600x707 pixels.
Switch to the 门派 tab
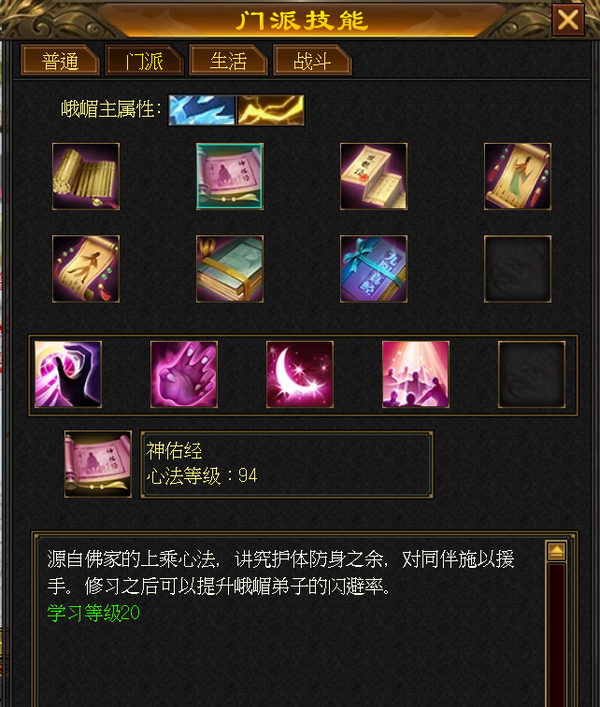pyautogui.click(x=144, y=60)
